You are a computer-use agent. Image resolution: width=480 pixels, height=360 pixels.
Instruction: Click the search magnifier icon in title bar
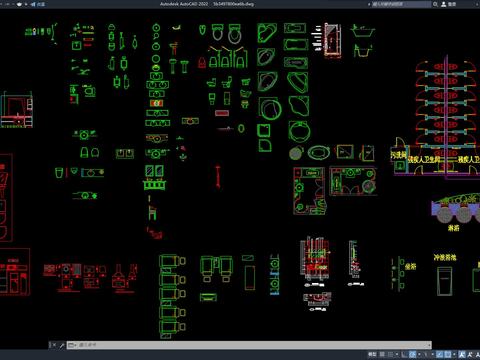[435, 4]
